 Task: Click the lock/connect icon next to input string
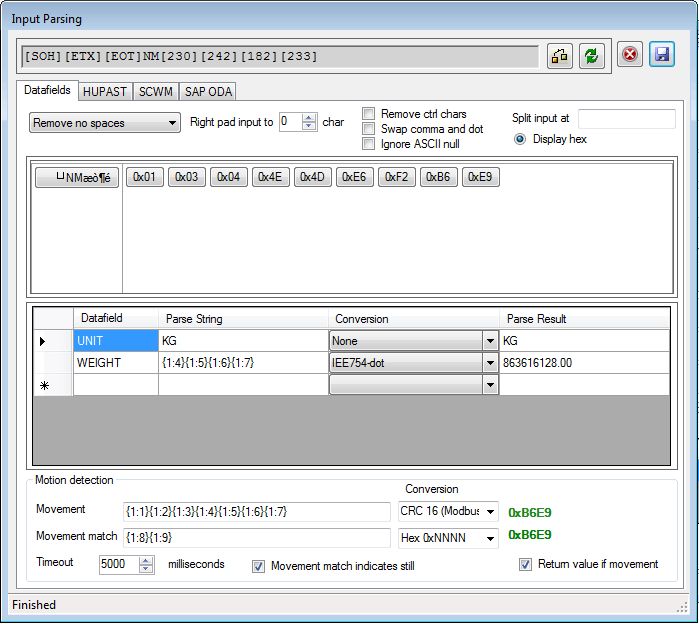click(x=559, y=56)
